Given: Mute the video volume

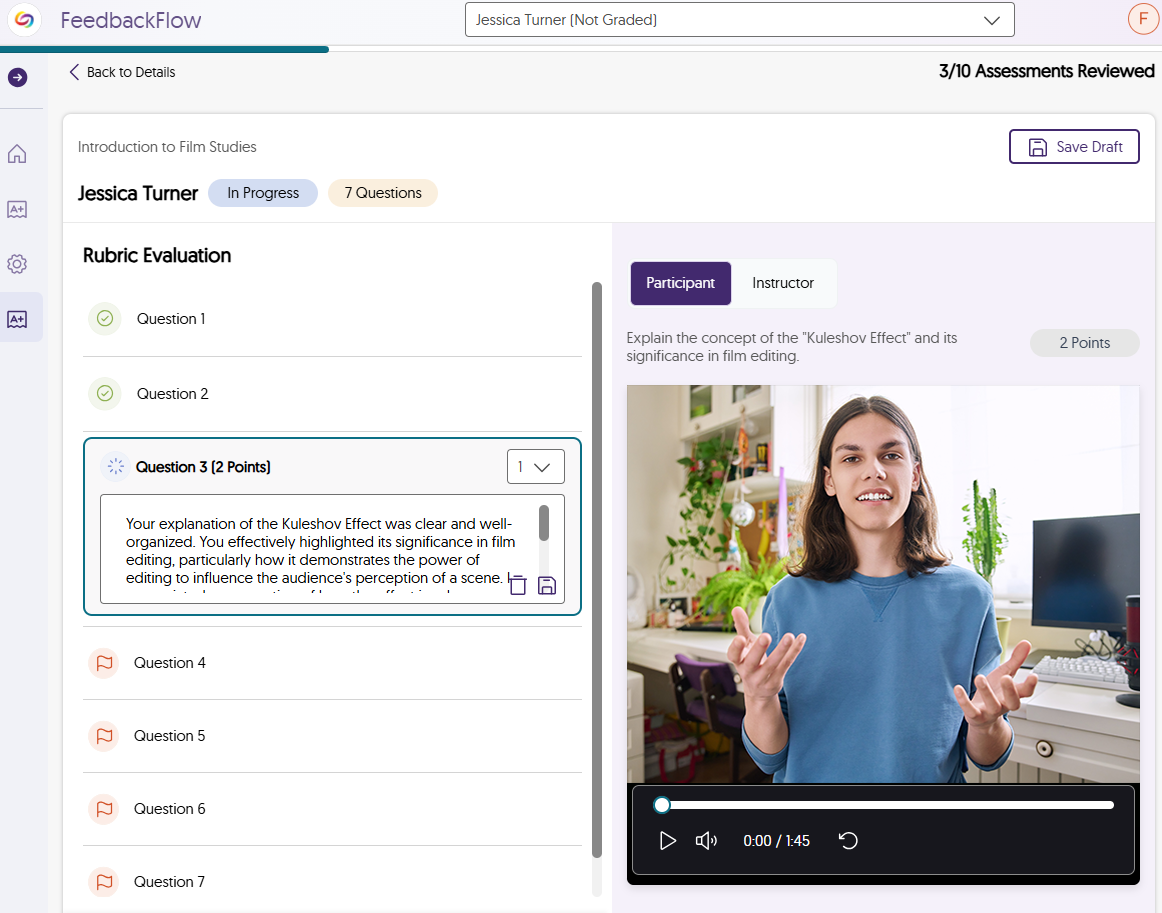Looking at the screenshot, I should point(706,841).
